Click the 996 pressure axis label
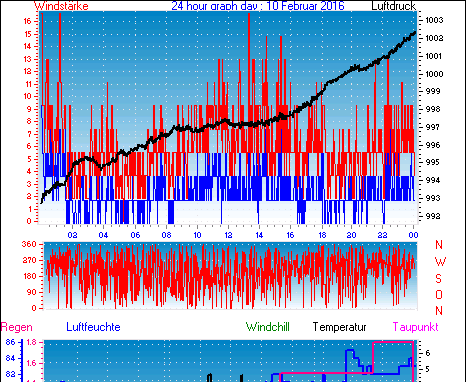 433,145
